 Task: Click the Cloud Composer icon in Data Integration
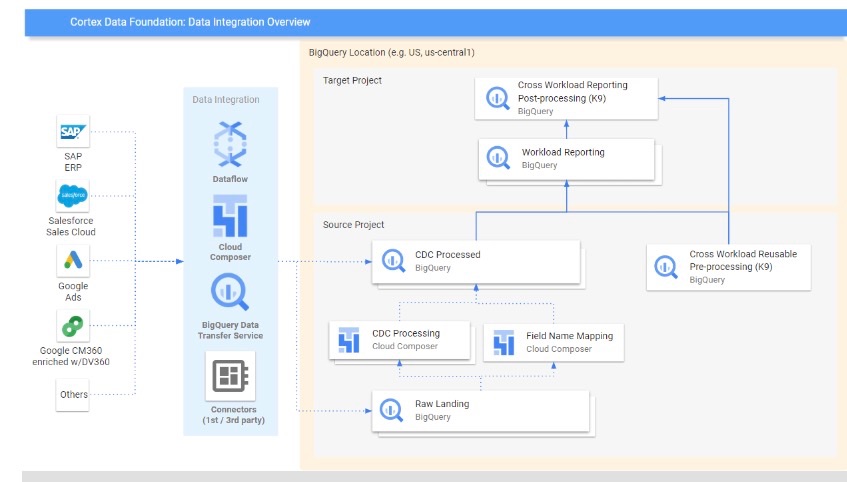230,216
